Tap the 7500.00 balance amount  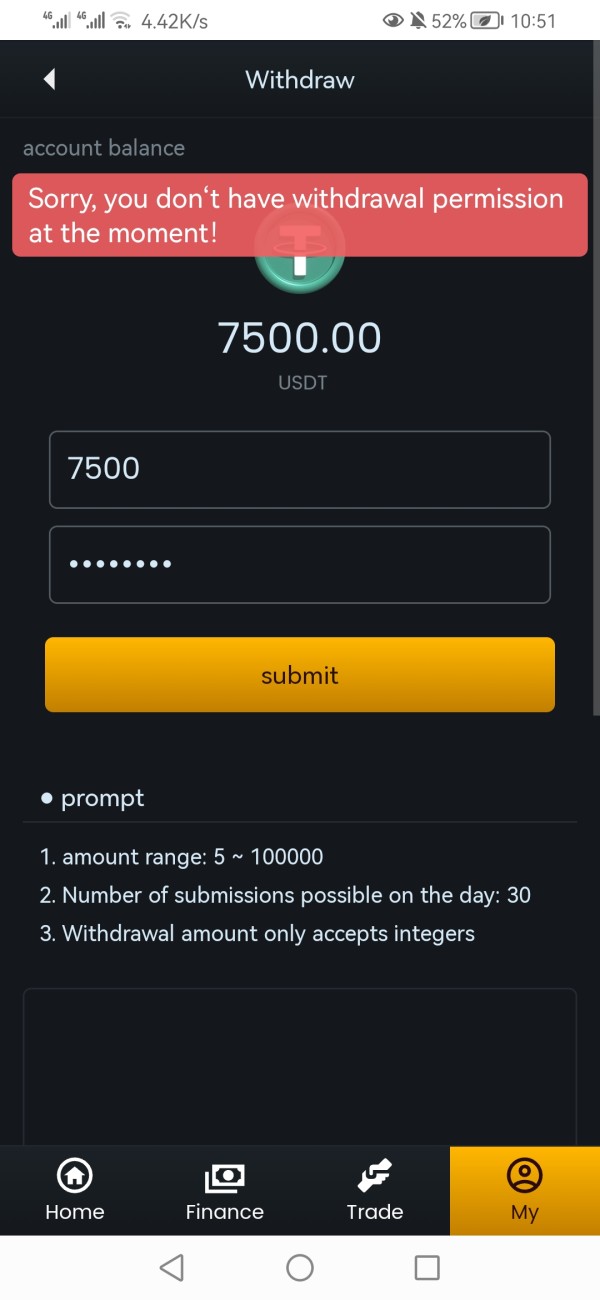300,338
